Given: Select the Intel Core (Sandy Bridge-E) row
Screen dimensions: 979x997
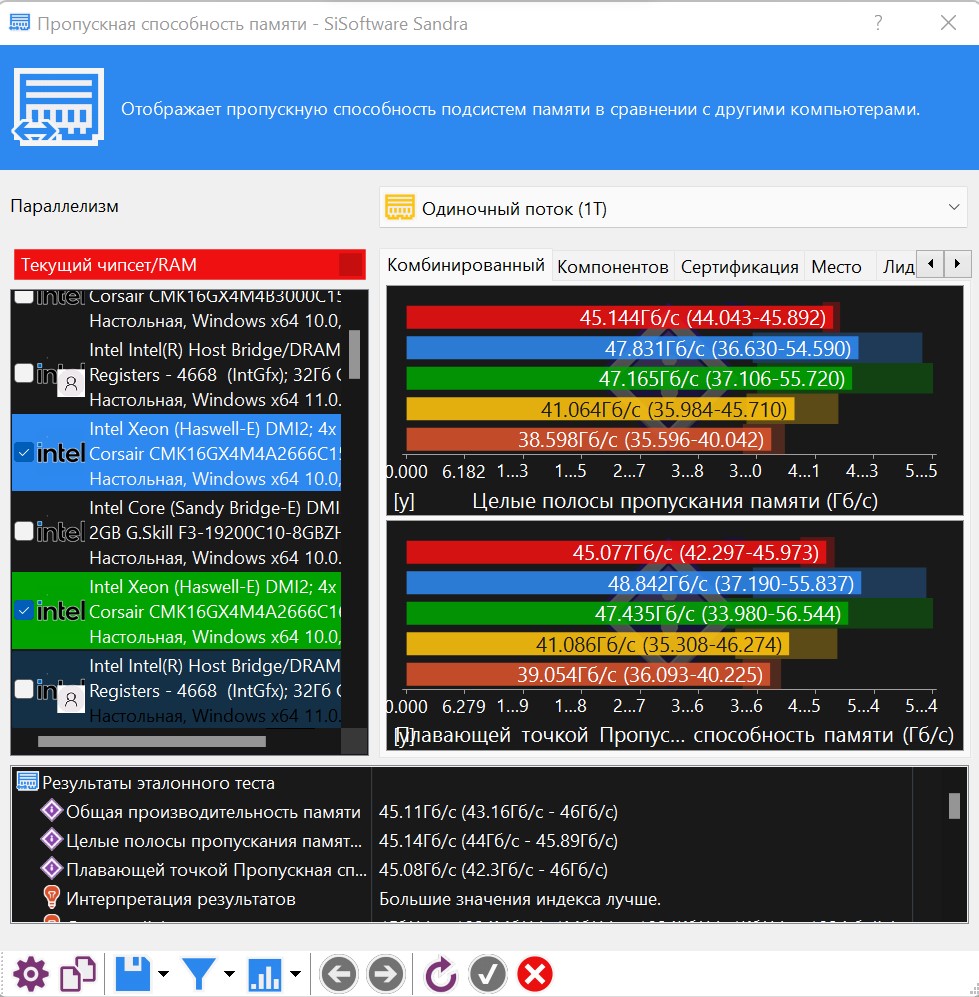Looking at the screenshot, I should (177, 532).
